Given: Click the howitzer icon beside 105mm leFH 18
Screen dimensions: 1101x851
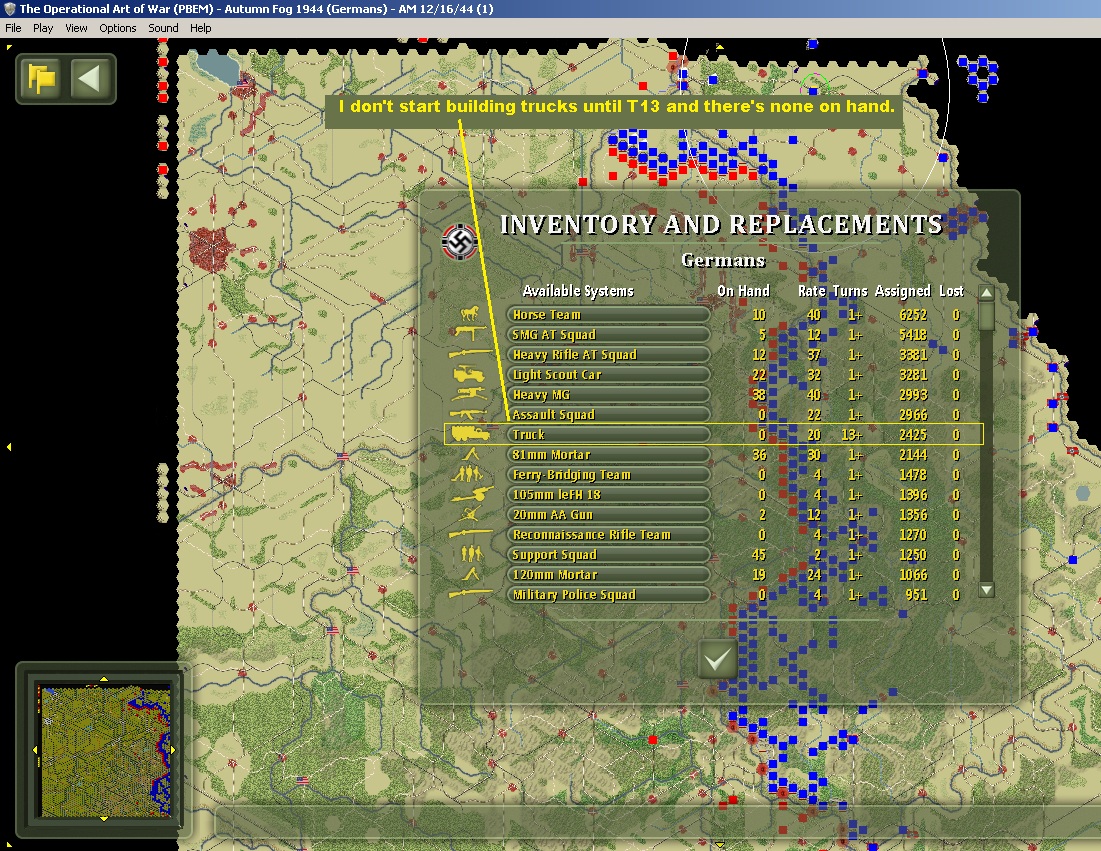Looking at the screenshot, I should pos(472,494).
